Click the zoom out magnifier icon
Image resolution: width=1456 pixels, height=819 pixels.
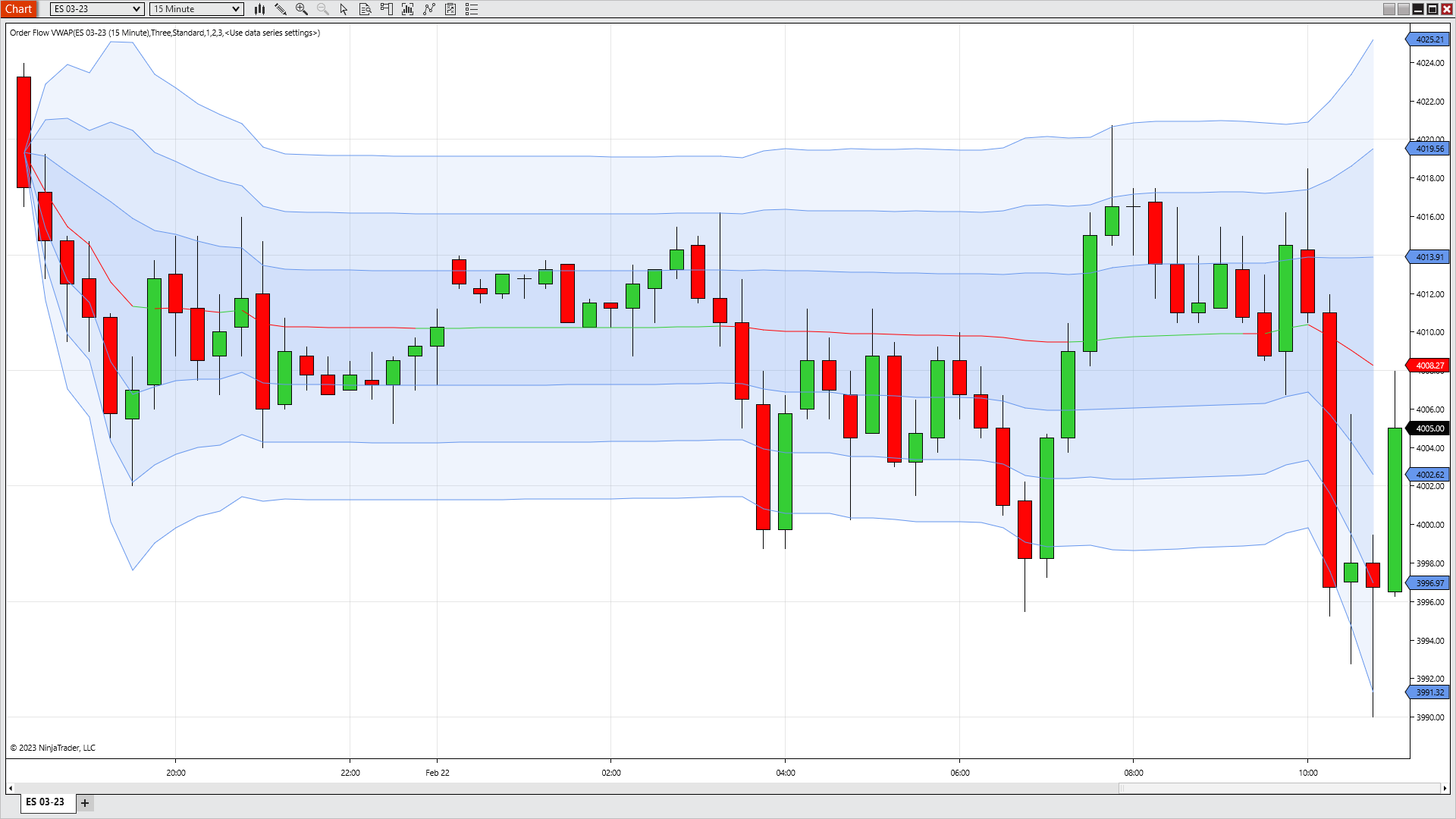323,9
